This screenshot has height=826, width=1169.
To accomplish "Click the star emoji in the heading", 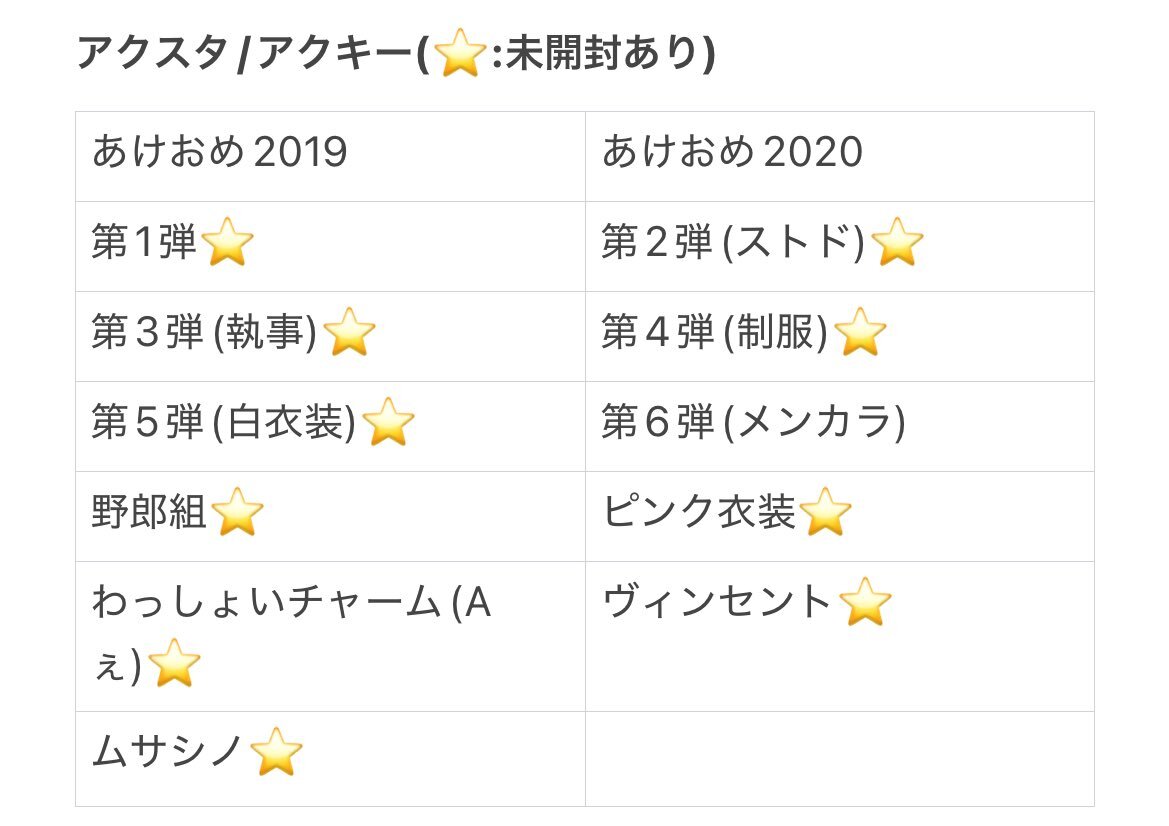I will [x=460, y=52].
